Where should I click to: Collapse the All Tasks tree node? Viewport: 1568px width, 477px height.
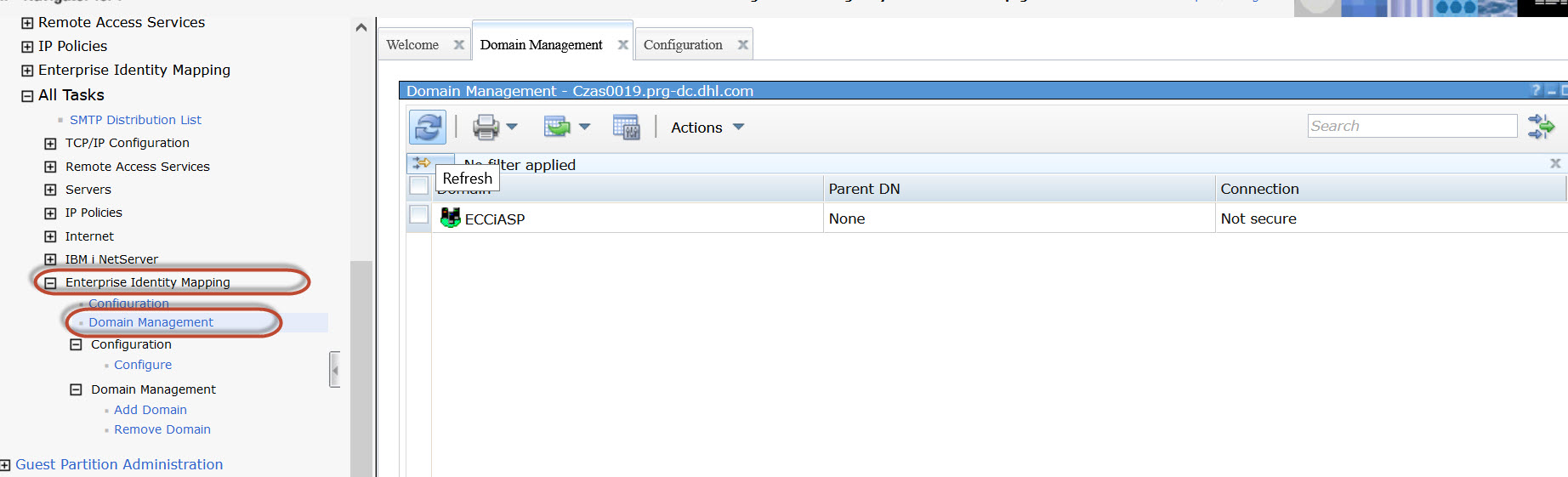click(x=27, y=96)
